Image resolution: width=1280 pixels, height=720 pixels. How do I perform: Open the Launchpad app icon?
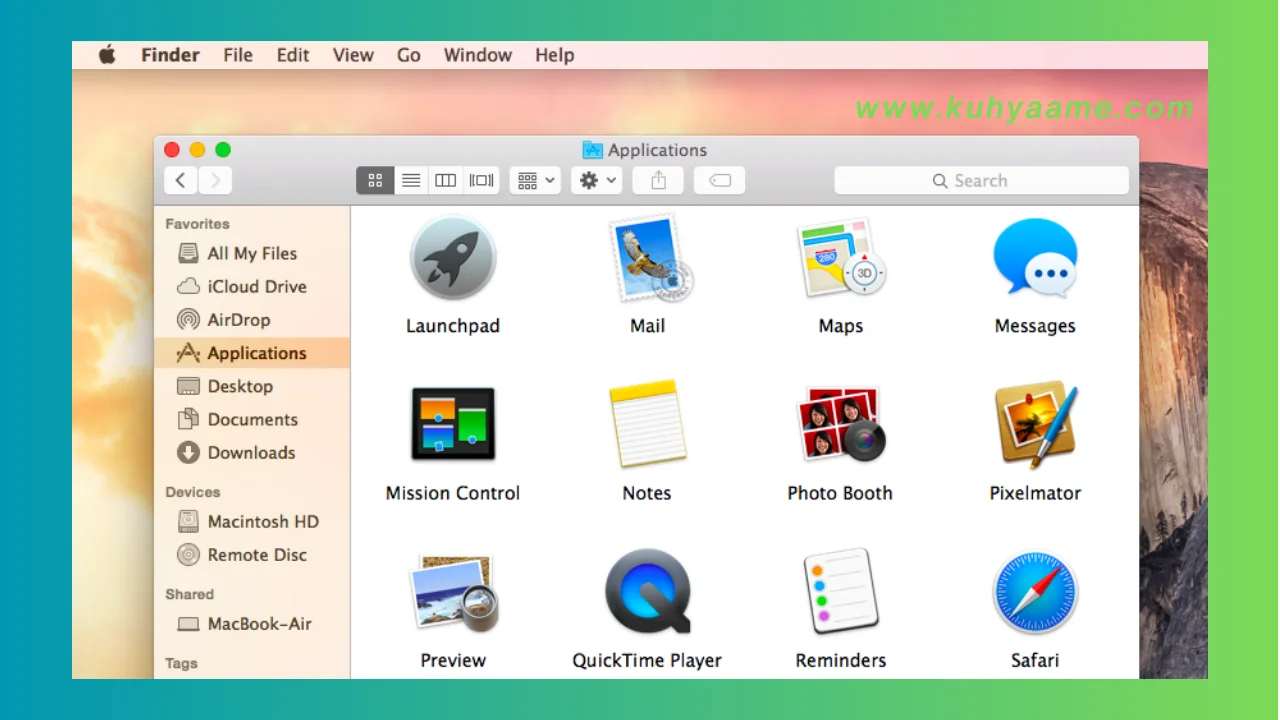point(453,258)
